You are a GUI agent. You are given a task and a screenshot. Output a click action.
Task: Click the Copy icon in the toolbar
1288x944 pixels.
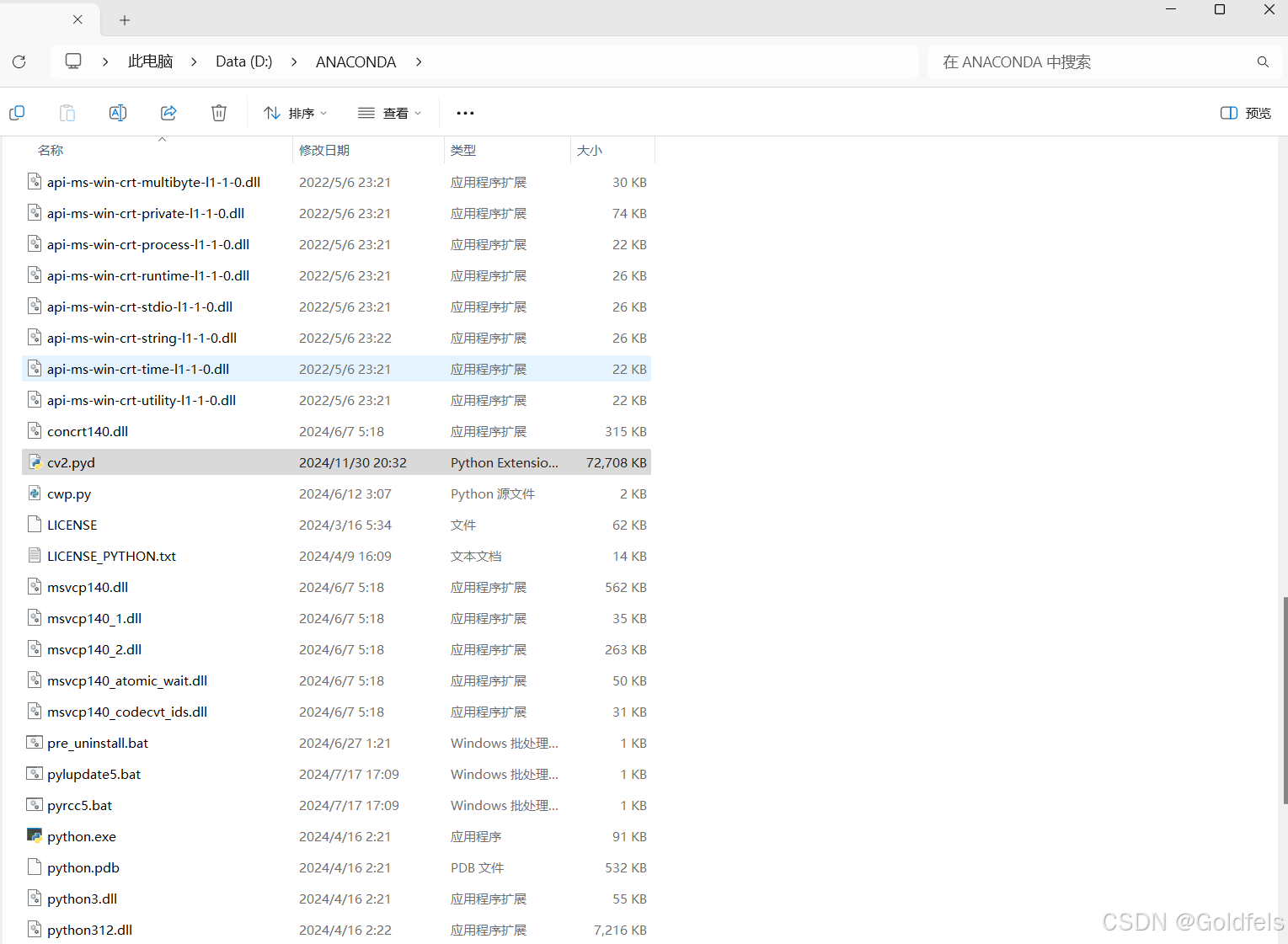17,112
